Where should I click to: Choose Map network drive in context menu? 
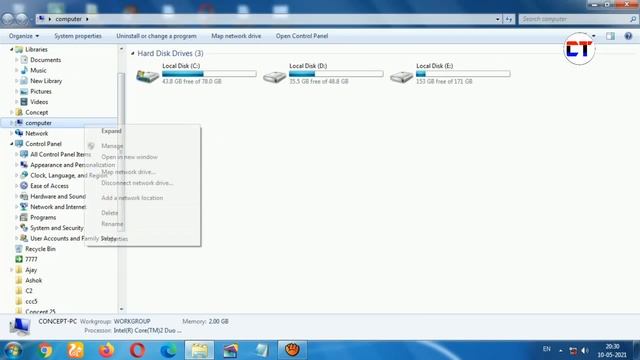(142, 172)
